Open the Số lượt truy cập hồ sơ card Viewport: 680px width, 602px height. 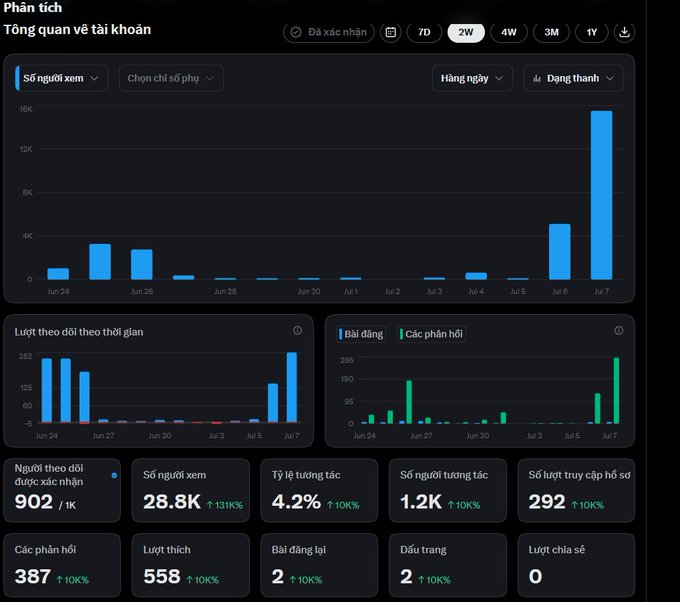coord(576,490)
